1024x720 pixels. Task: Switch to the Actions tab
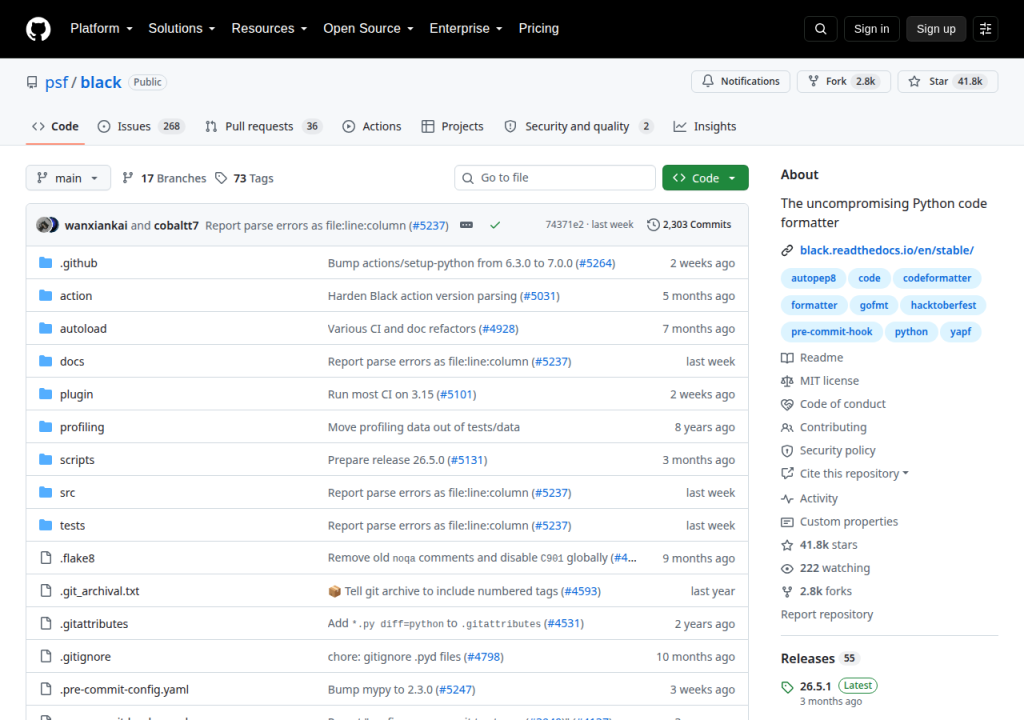click(372, 126)
